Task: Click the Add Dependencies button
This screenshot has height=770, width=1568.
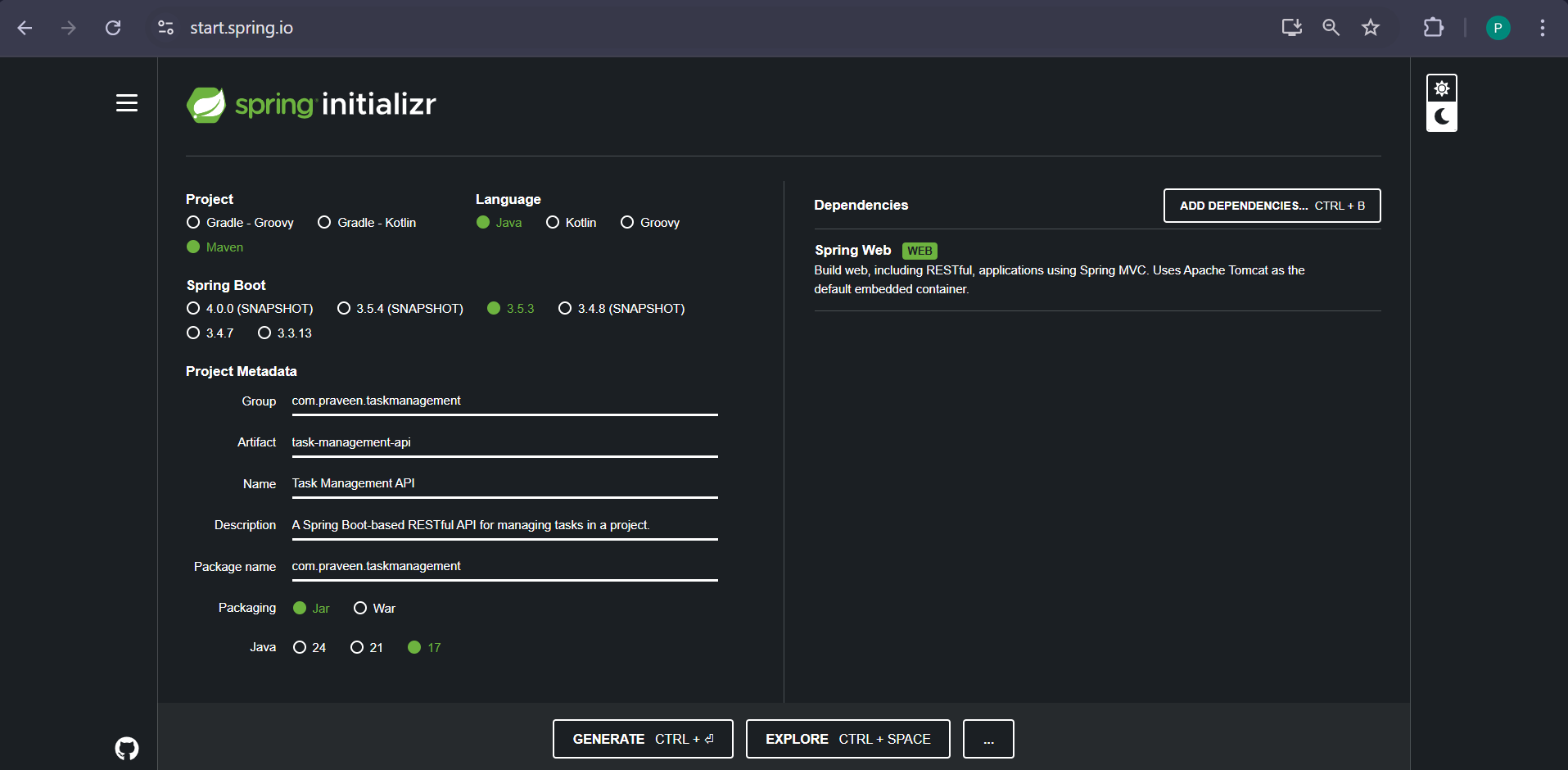Action: click(1272, 206)
